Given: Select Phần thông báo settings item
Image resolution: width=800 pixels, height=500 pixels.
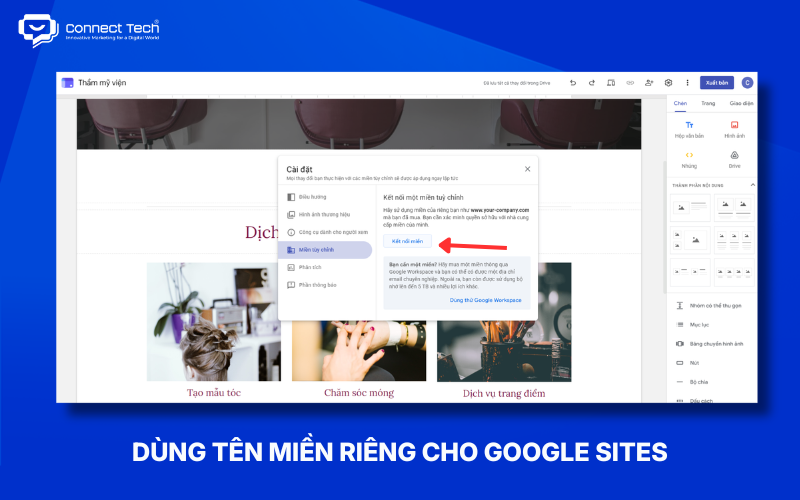Looking at the screenshot, I should [x=325, y=285].
